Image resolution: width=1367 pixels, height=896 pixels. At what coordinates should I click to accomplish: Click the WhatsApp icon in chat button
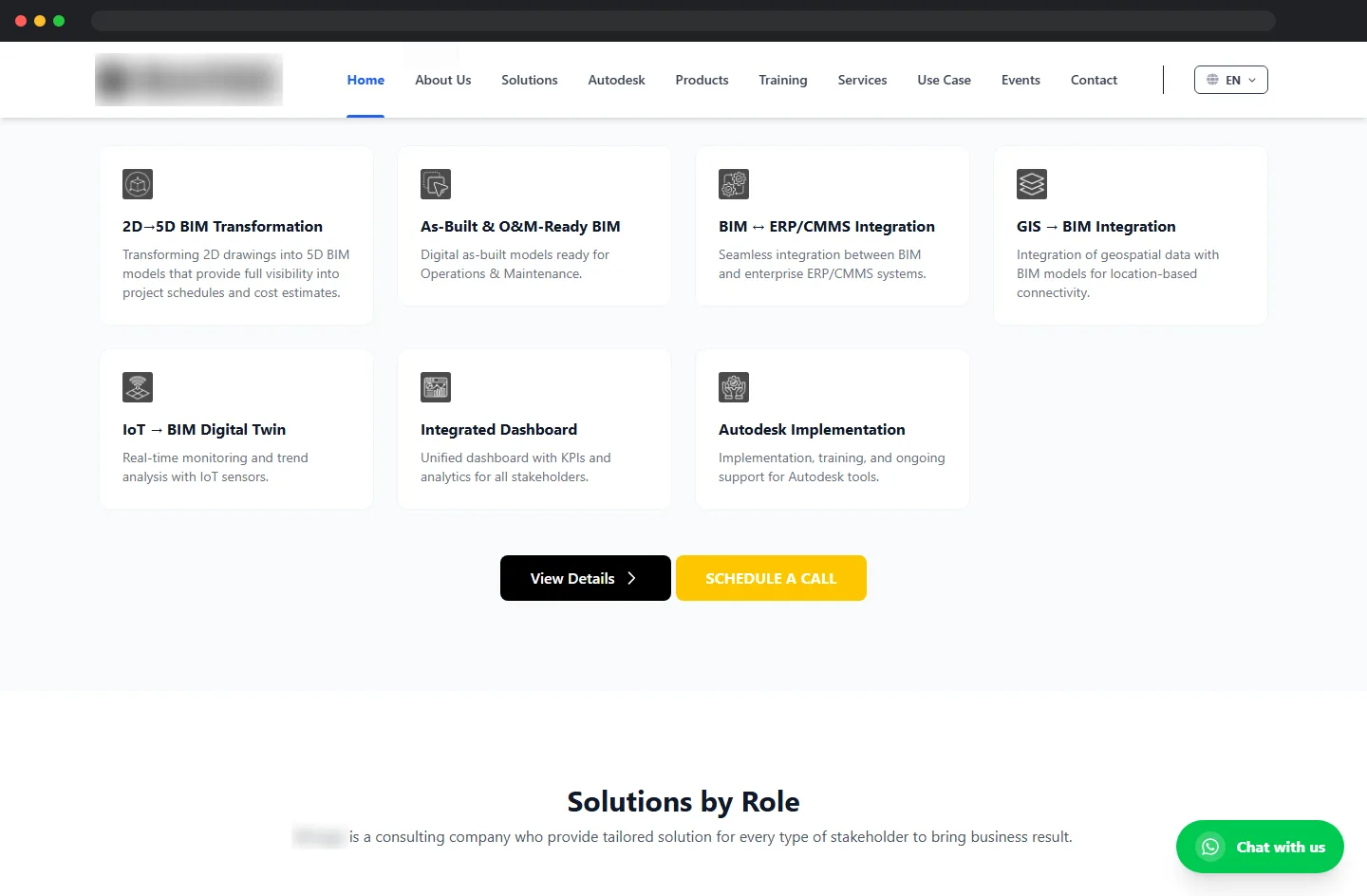[1210, 847]
